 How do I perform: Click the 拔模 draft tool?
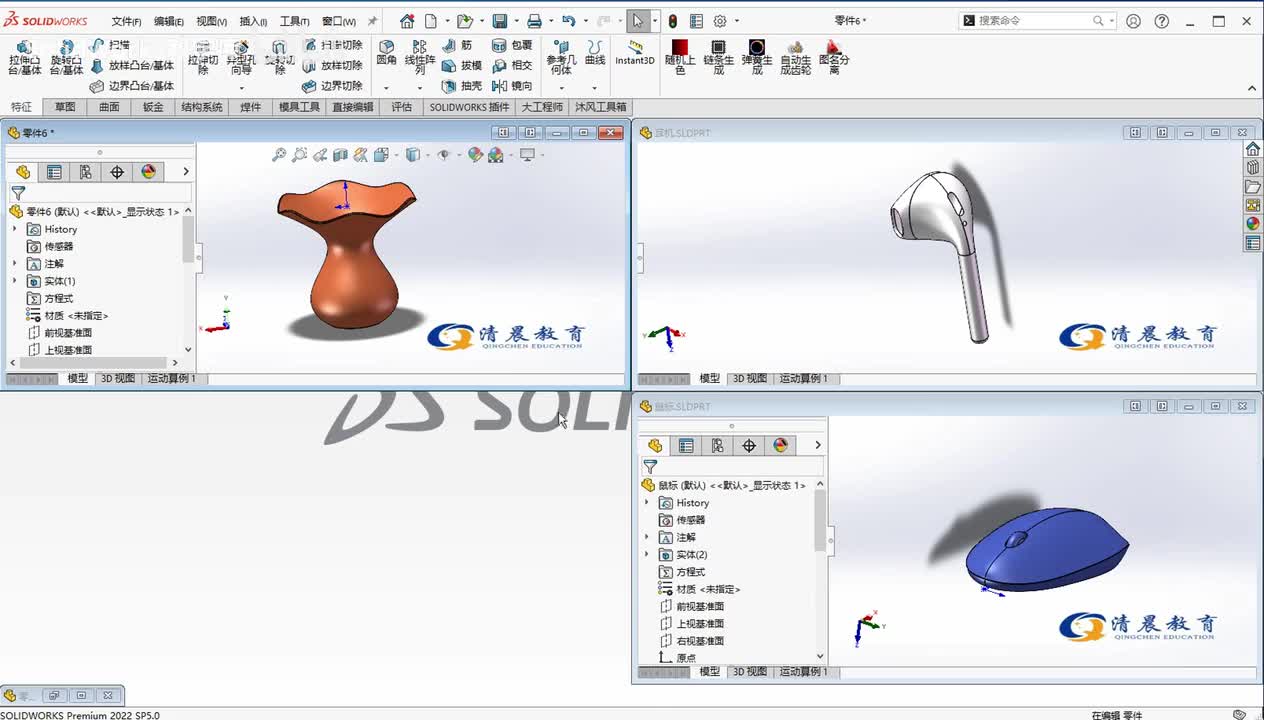[461, 66]
